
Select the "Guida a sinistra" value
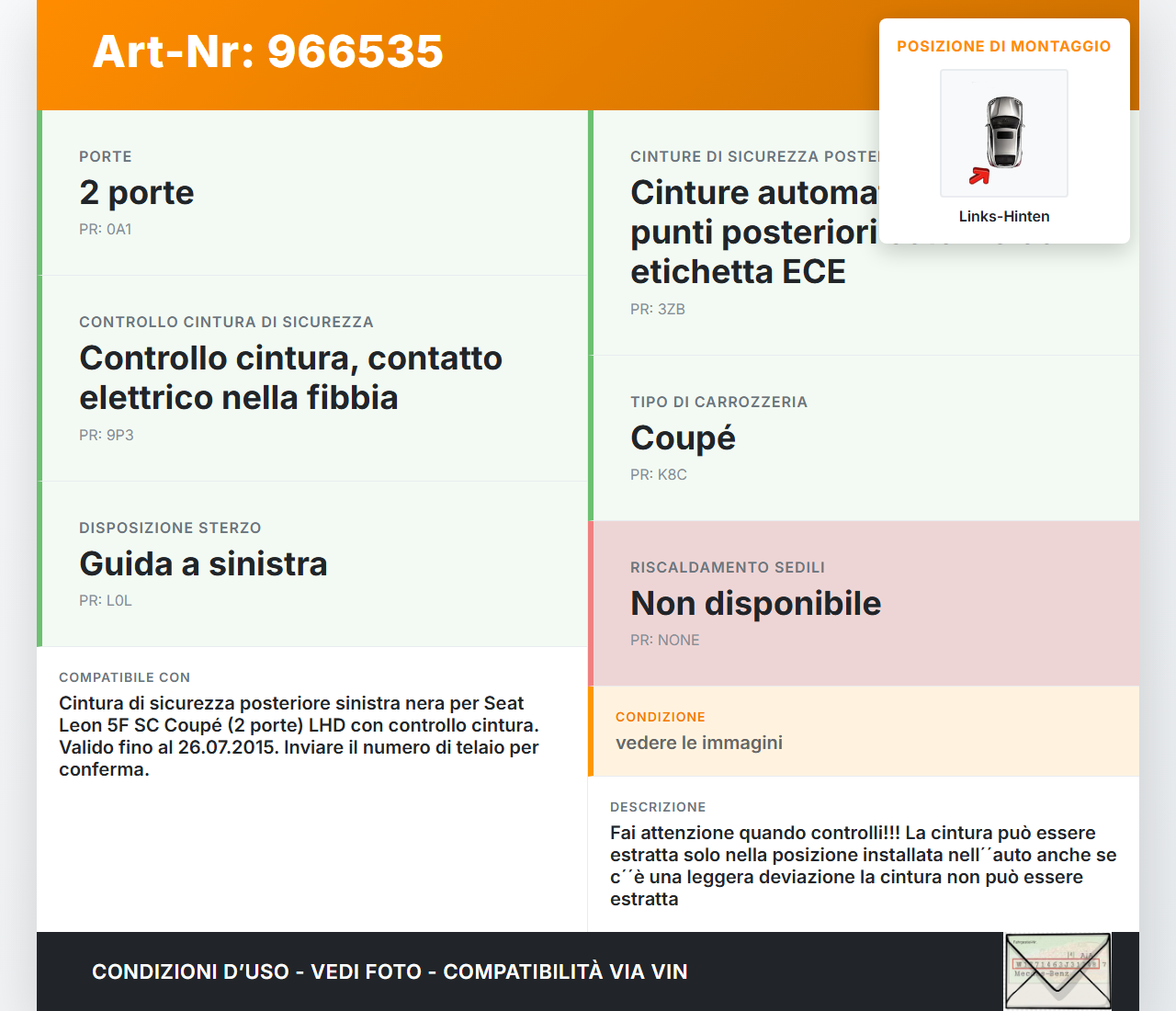tap(203, 563)
